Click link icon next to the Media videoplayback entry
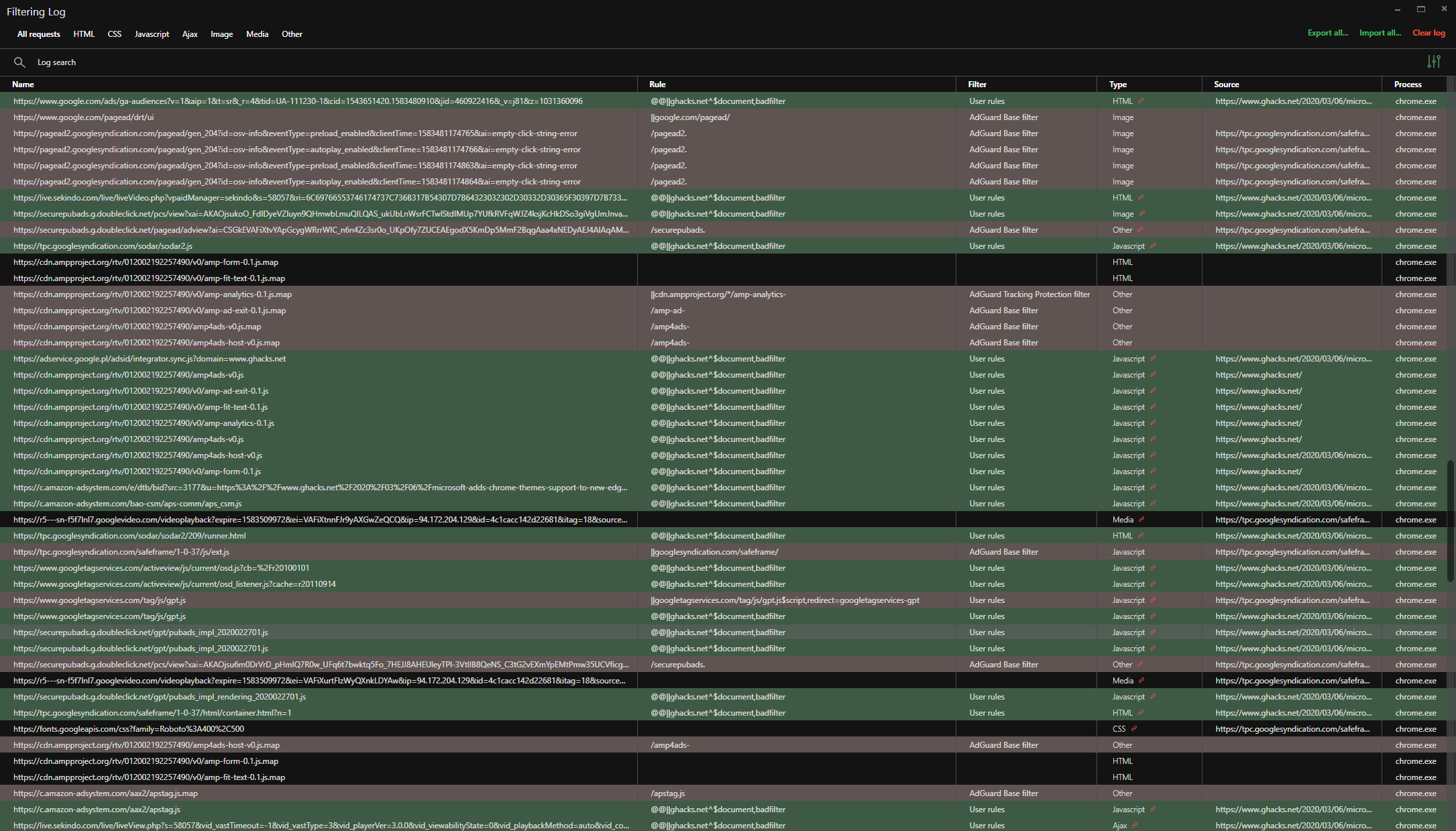The image size is (1456, 831). tap(1141, 519)
